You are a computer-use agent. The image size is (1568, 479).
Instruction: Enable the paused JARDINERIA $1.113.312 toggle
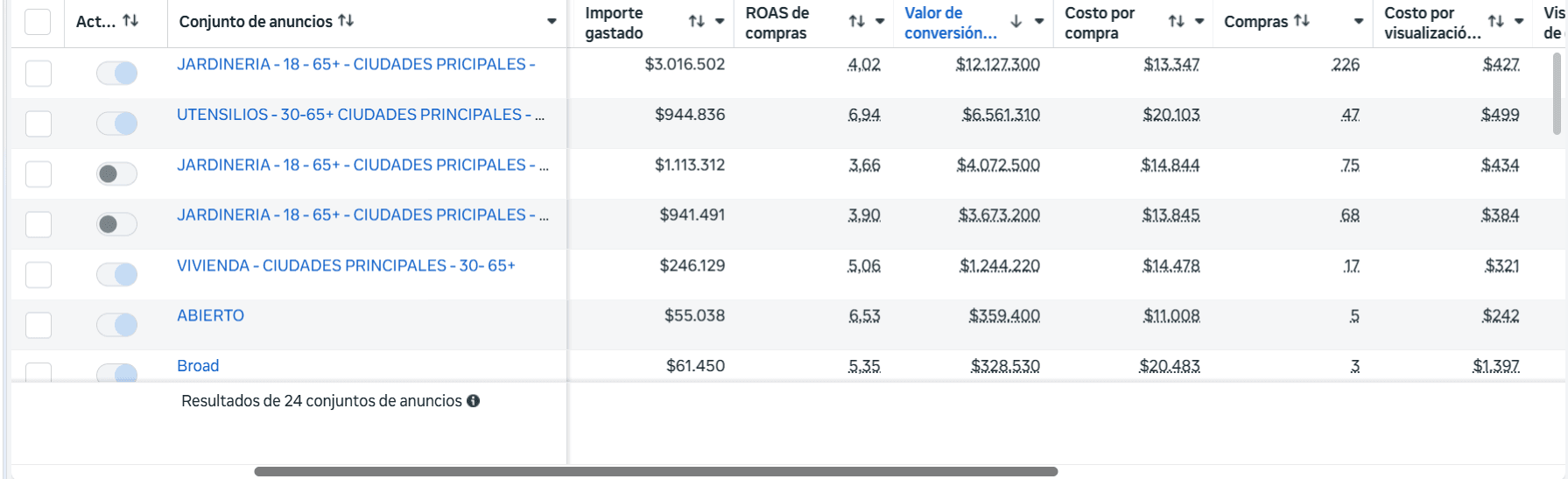click(x=117, y=174)
